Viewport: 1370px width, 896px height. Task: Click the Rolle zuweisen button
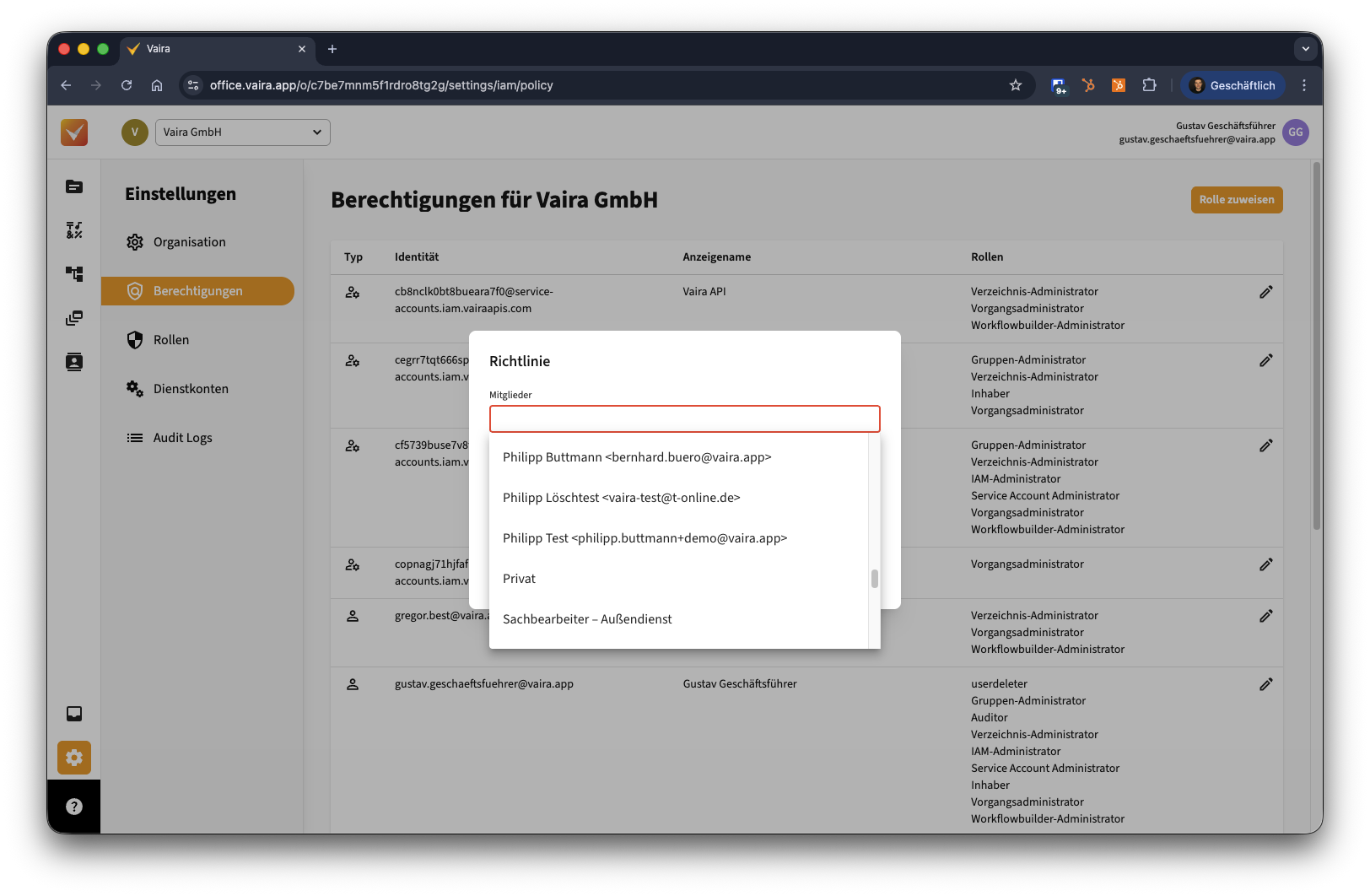[1236, 200]
